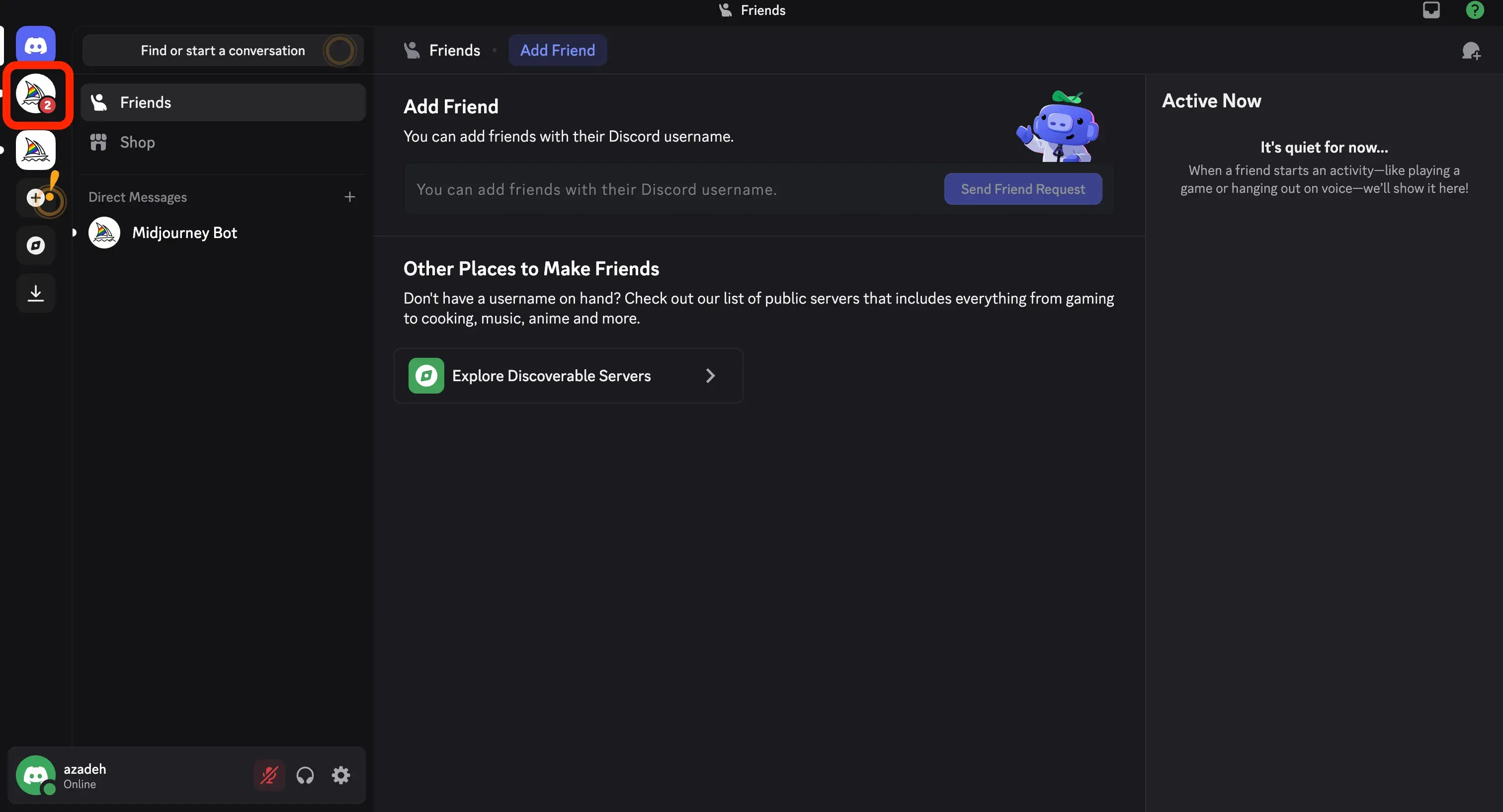Viewport: 1503px width, 812px height.
Task: Open azadeh user status panel
Action: coord(84,775)
